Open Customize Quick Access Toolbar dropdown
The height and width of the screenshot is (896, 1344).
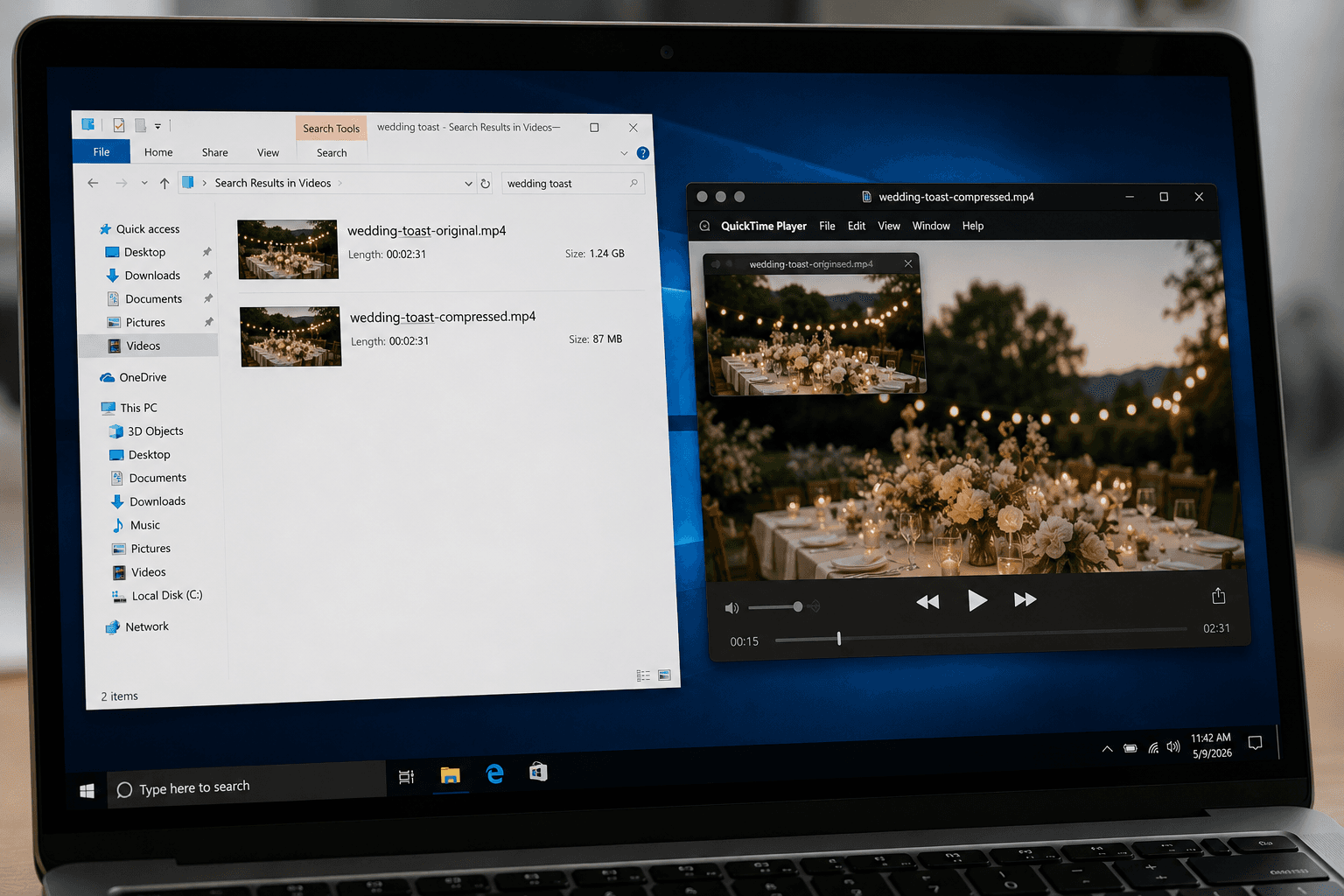point(157,126)
